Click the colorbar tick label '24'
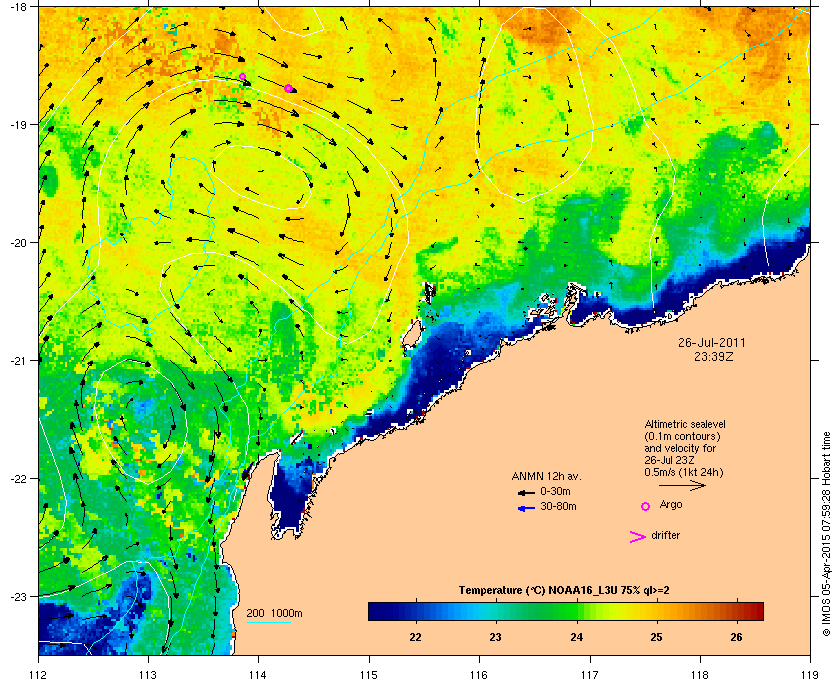This screenshot has width=840, height=680. pos(576,637)
